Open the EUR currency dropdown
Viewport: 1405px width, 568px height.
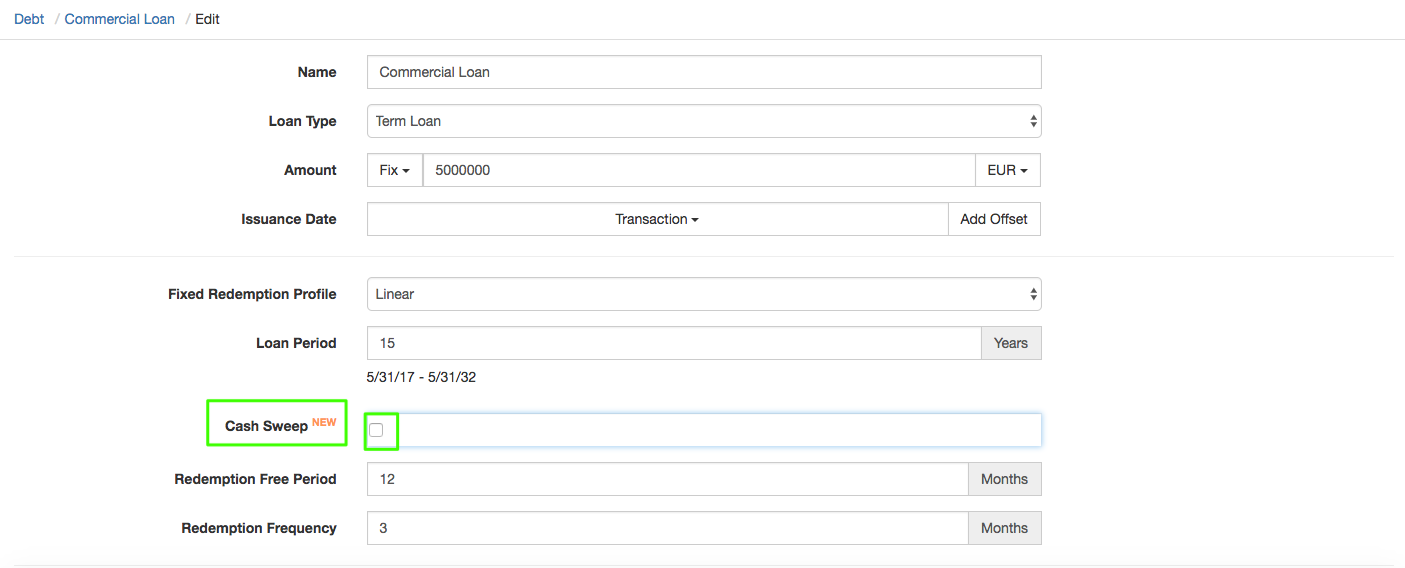click(x=1007, y=170)
